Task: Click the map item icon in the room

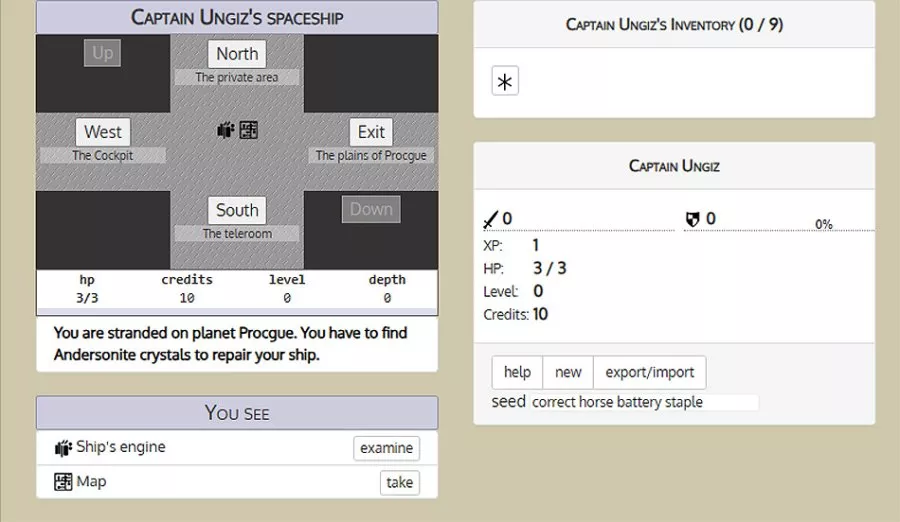Action: click(249, 130)
